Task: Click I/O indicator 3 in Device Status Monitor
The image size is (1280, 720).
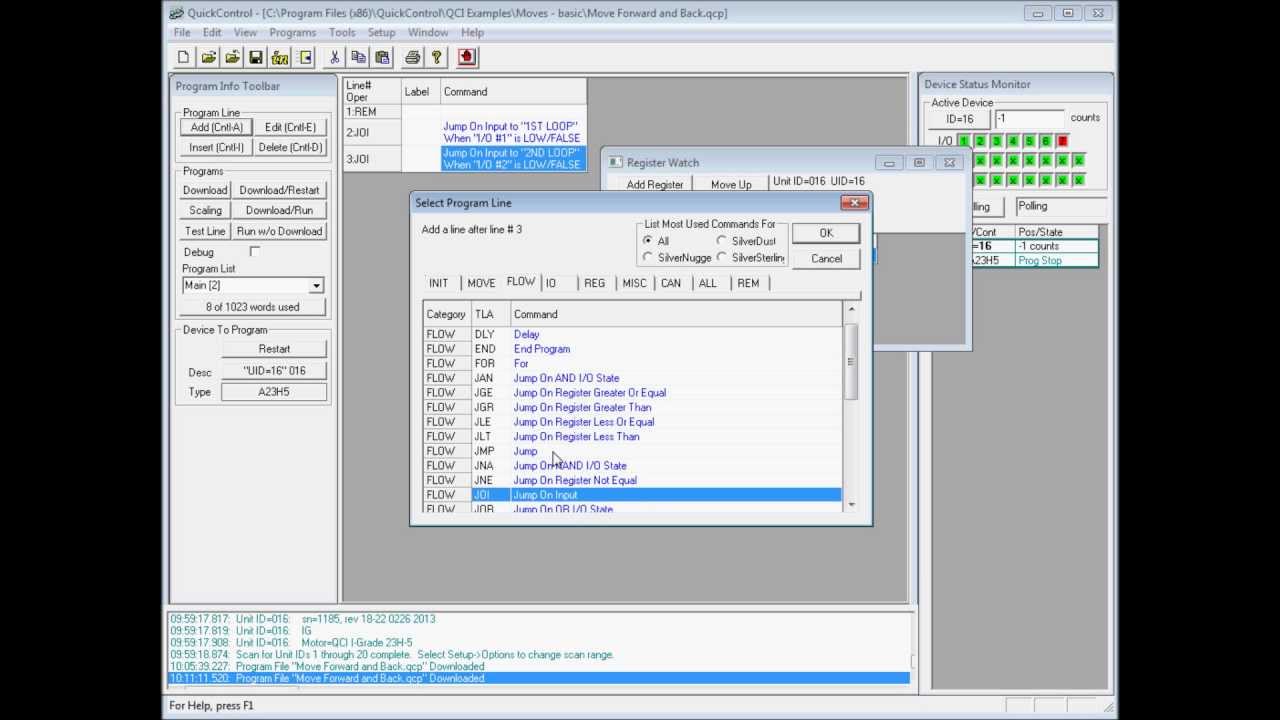Action: 997,141
